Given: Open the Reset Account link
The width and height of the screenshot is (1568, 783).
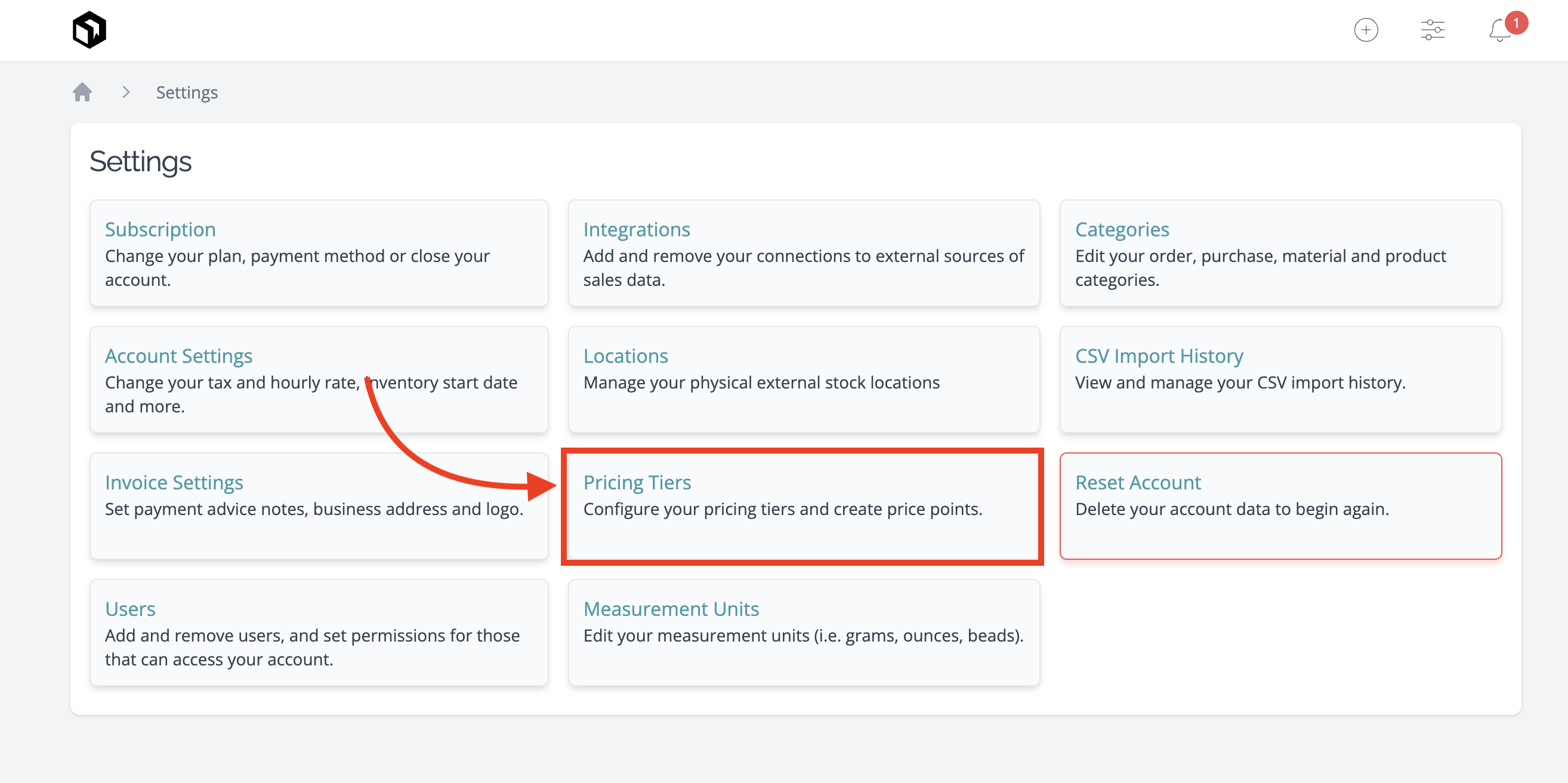Looking at the screenshot, I should (x=1138, y=482).
